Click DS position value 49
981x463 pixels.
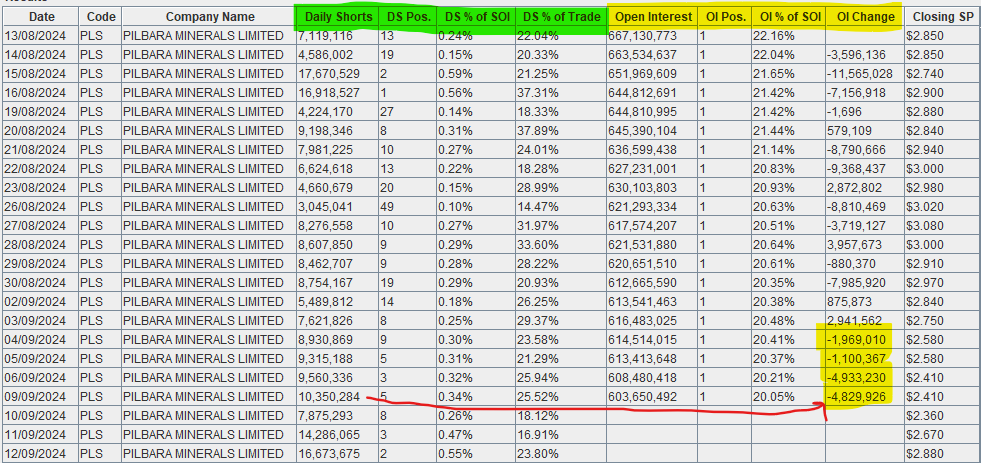(387, 207)
